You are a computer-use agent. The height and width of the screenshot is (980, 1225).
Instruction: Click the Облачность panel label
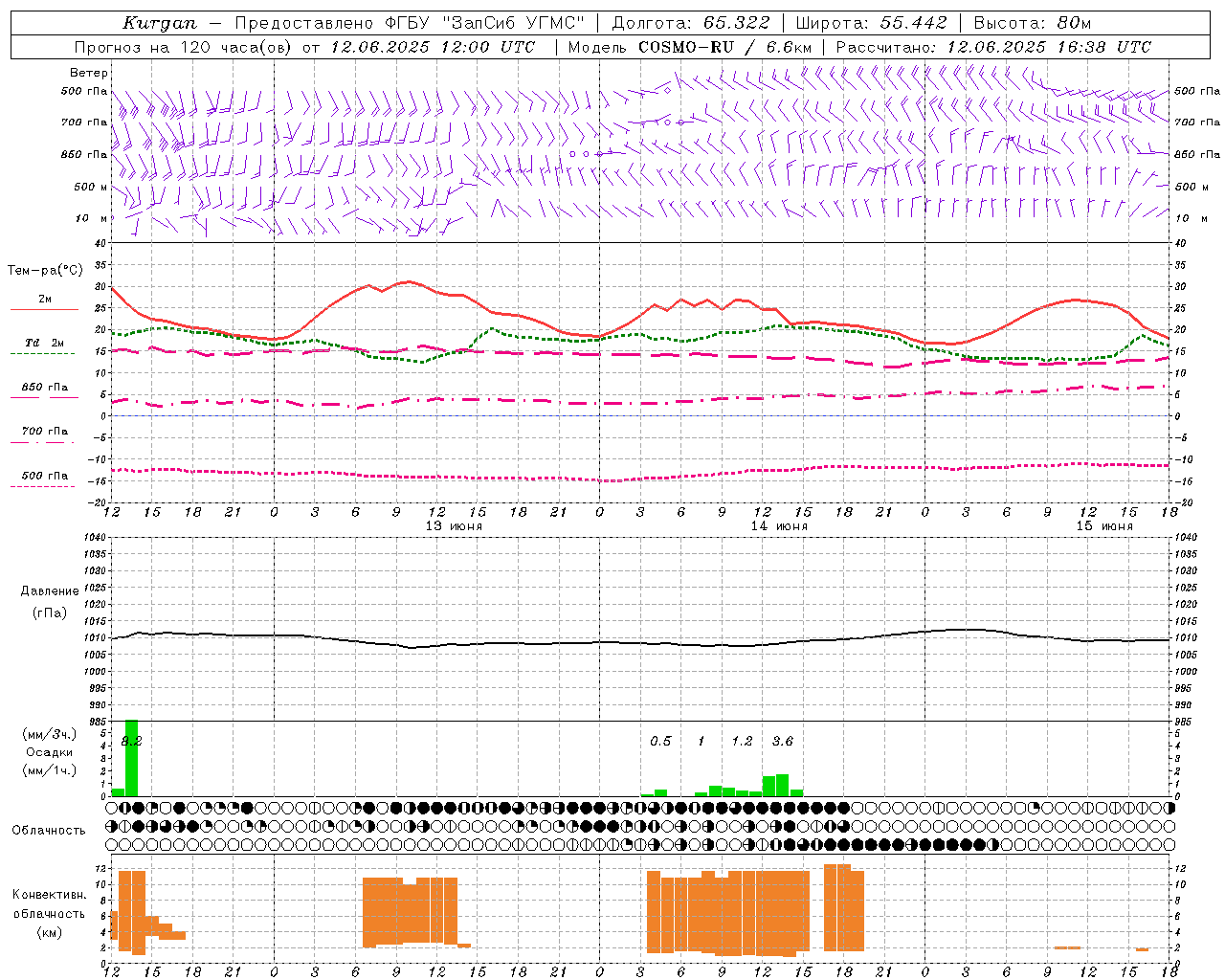coord(49,831)
